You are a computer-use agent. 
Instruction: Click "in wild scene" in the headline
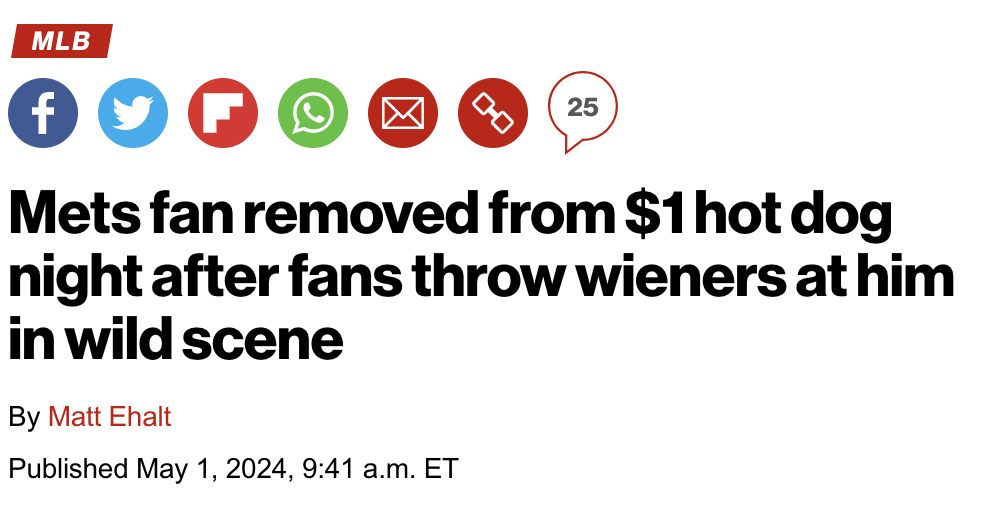point(176,340)
